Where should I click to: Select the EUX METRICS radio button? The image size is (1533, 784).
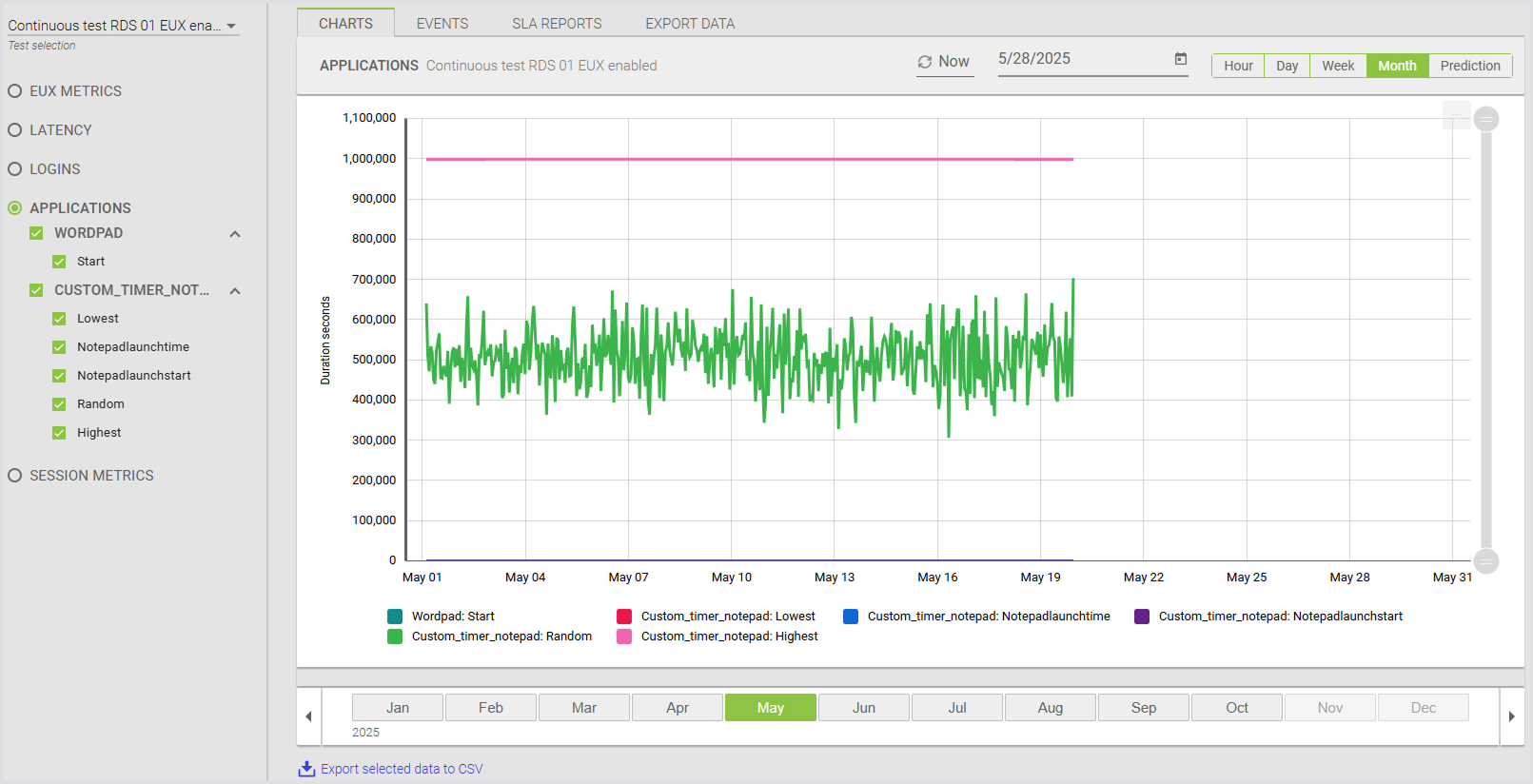[15, 91]
